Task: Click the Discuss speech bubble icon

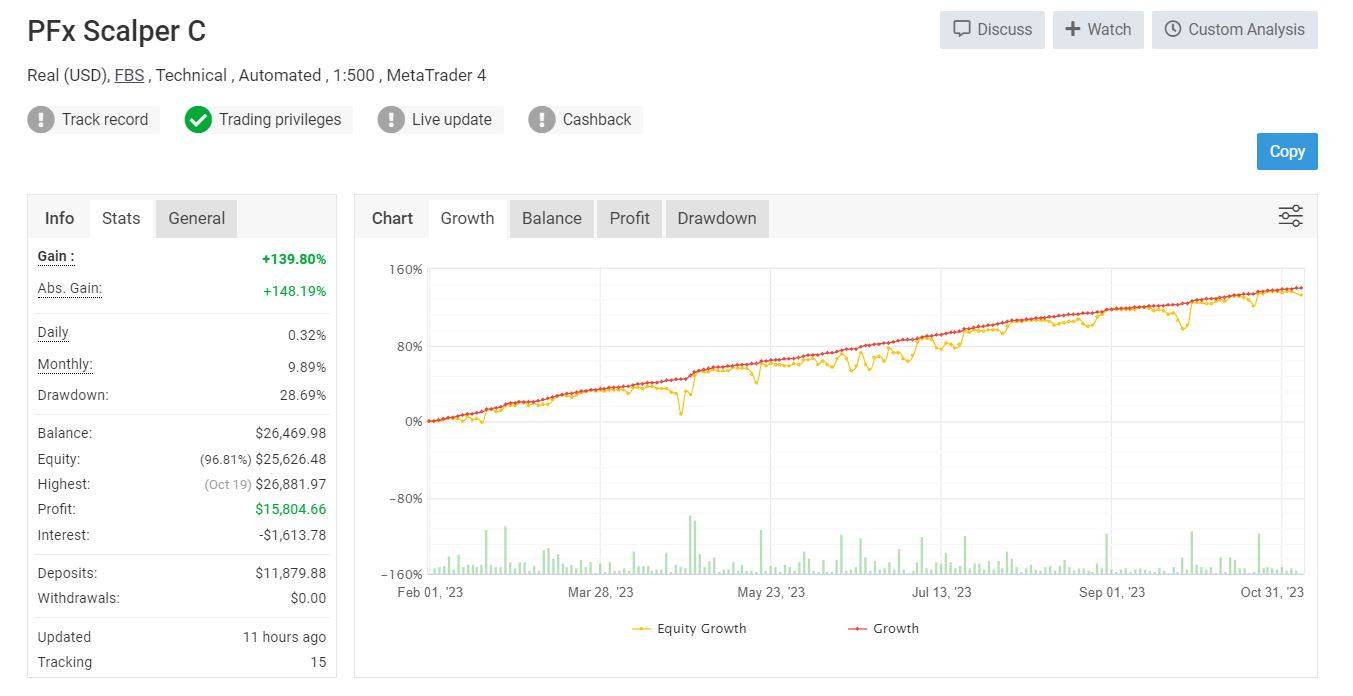Action: [x=961, y=29]
